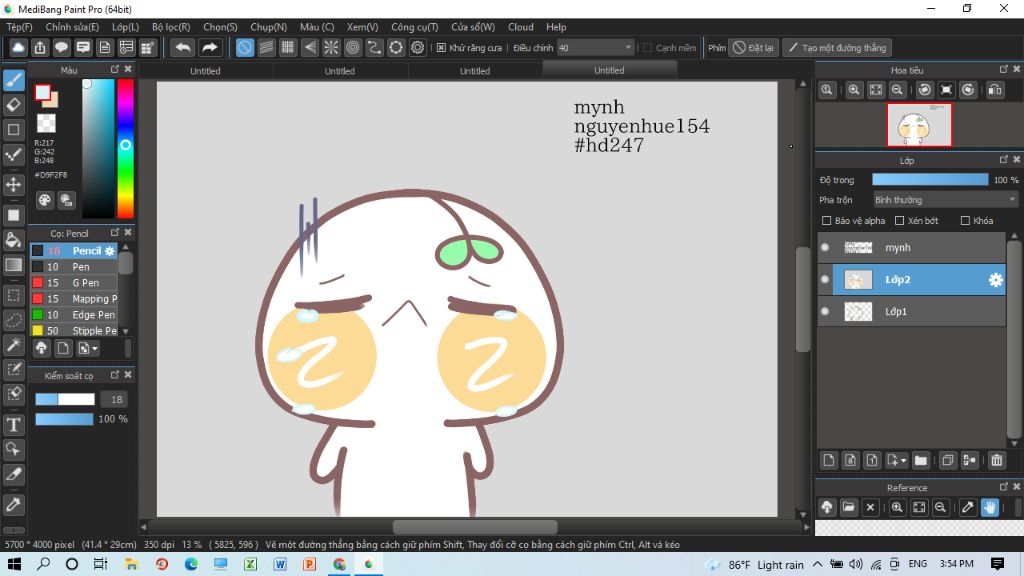1024x576 pixels.
Task: Float the Lớp layer panel
Action: [1004, 159]
